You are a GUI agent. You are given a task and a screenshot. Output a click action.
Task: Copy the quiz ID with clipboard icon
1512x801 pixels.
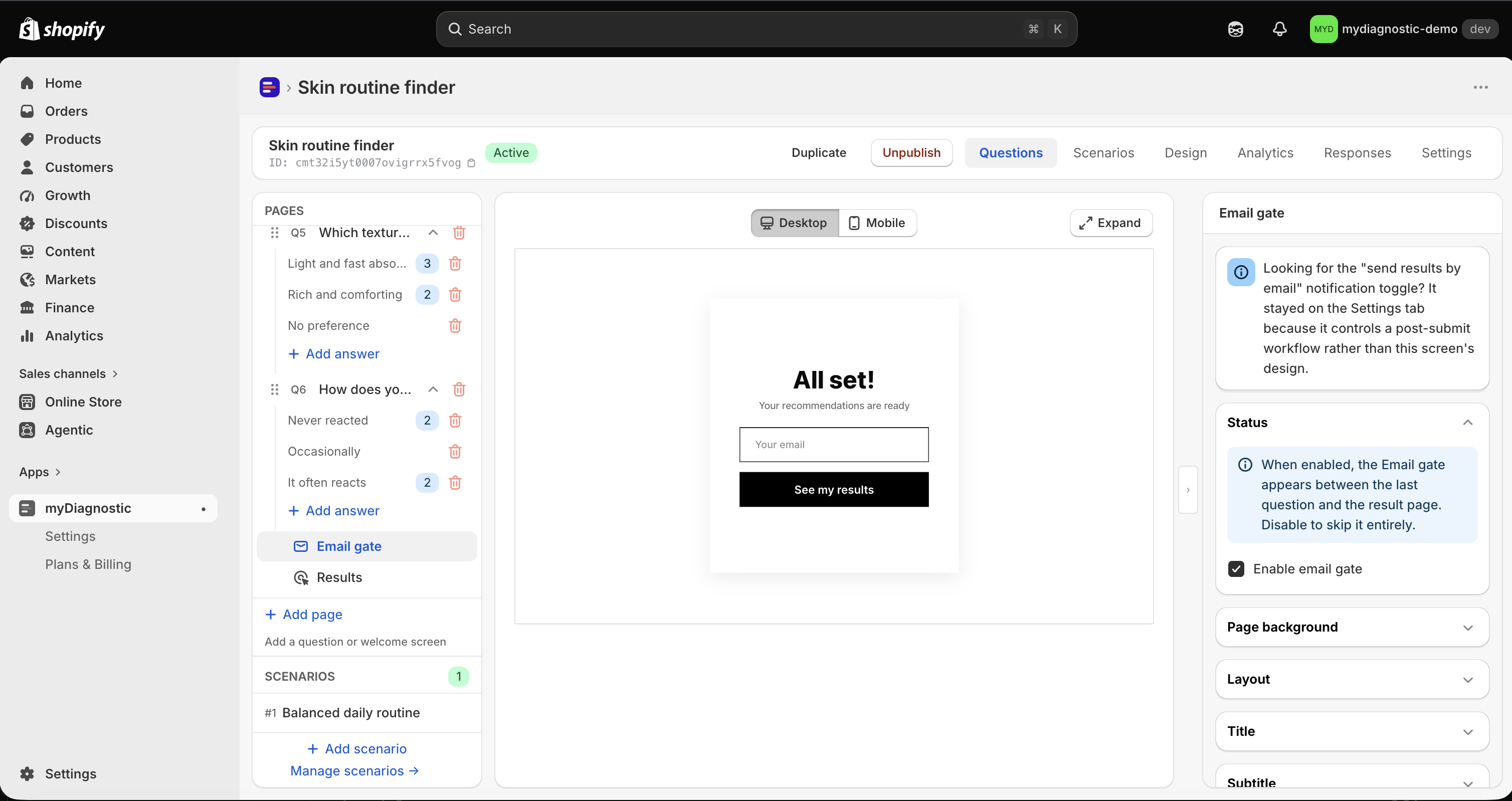pyautogui.click(x=471, y=163)
